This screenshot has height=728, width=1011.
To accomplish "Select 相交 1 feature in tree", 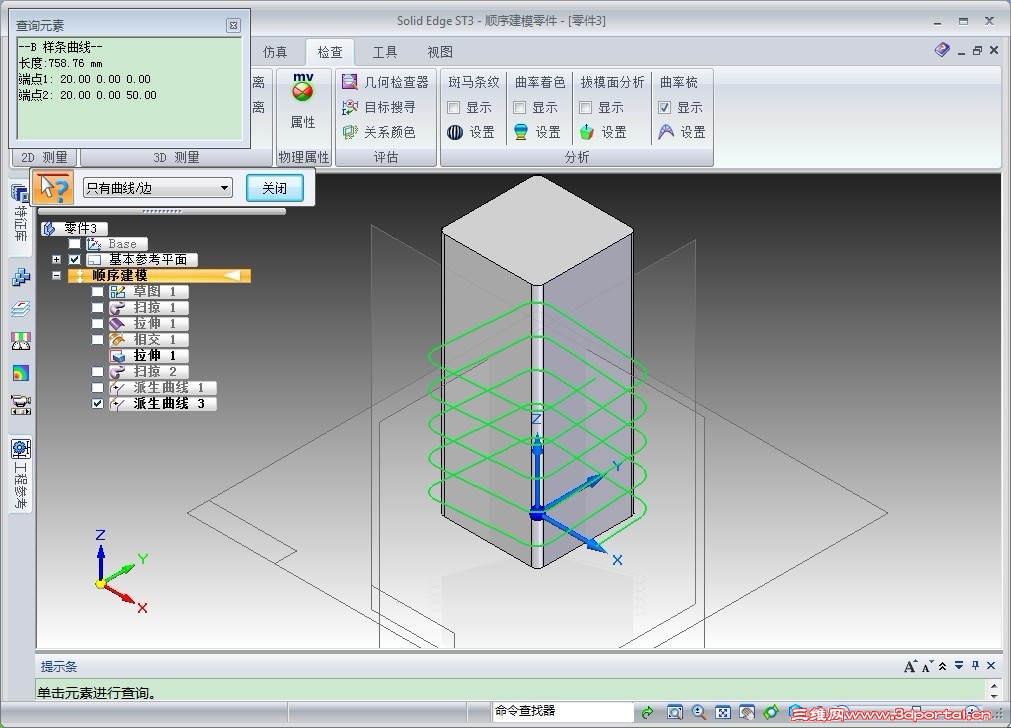I will (149, 339).
